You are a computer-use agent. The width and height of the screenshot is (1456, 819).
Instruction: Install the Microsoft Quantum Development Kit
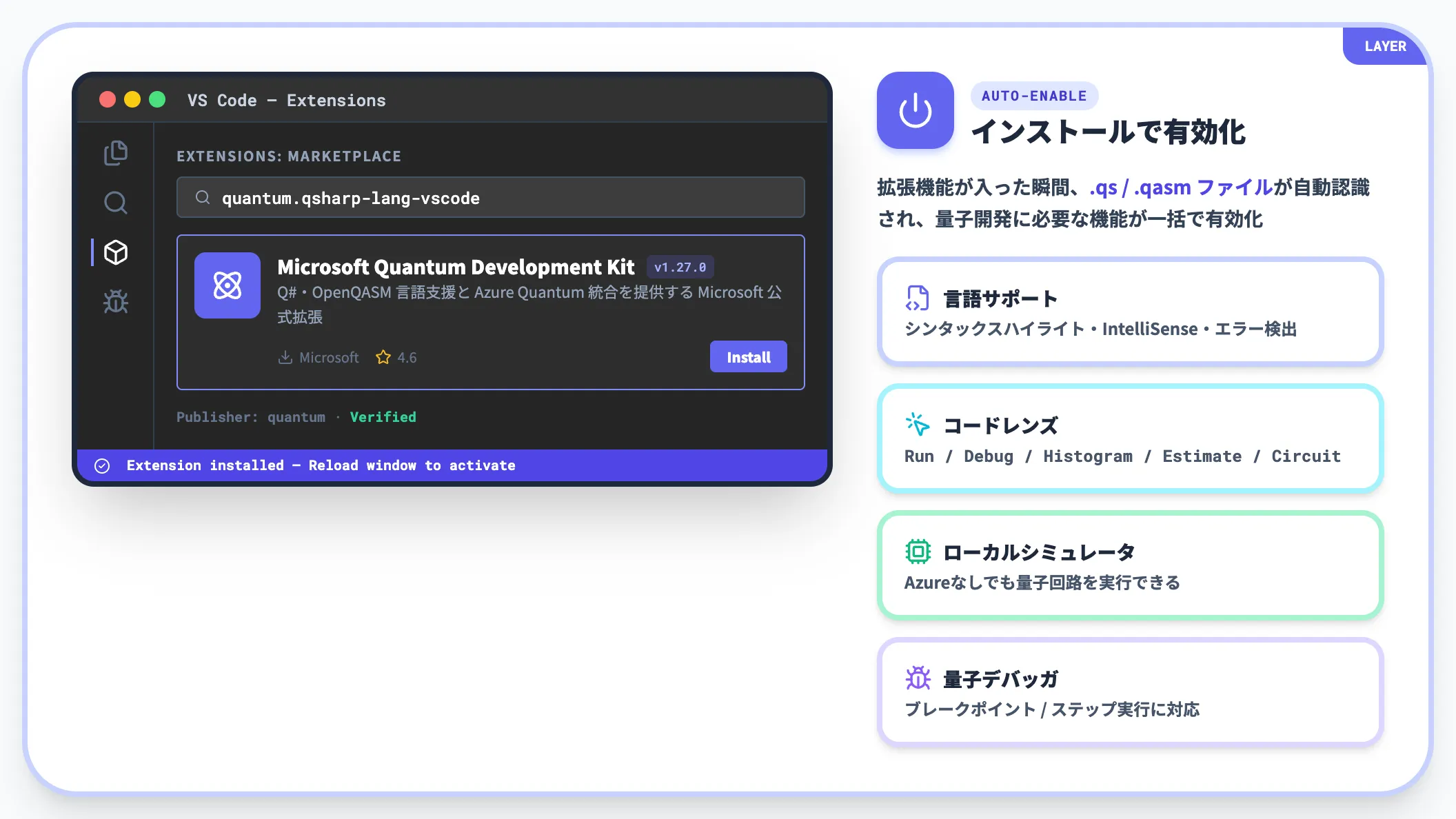tap(749, 356)
